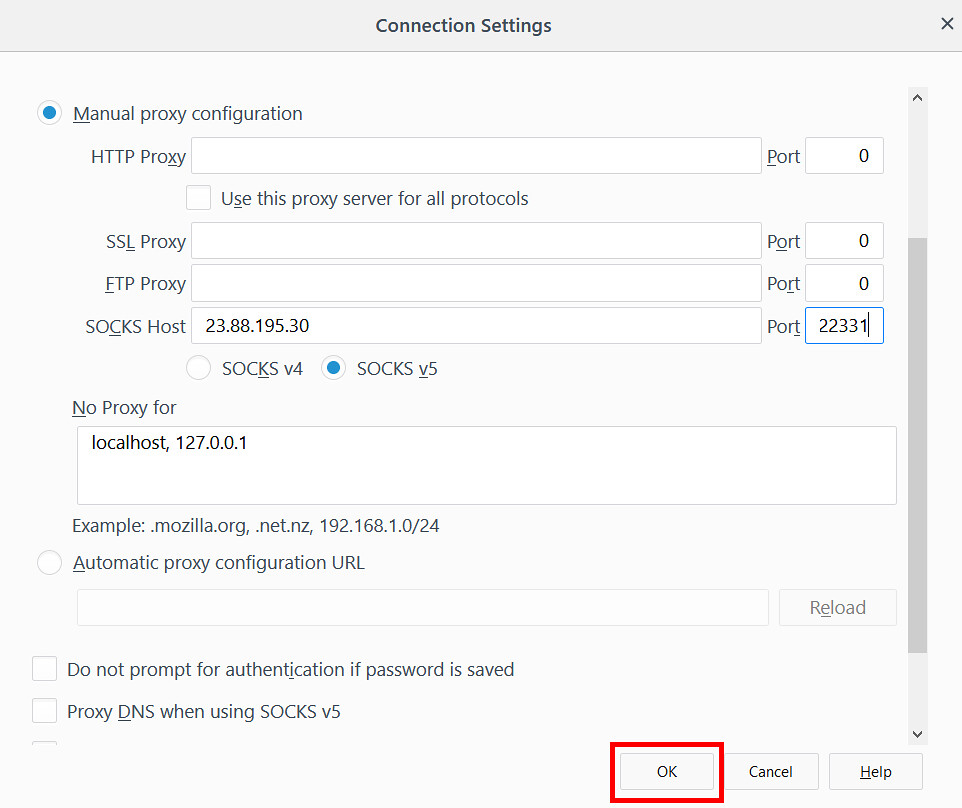This screenshot has width=962, height=808.
Task: Select Manual proxy configuration option
Action: [x=50, y=113]
